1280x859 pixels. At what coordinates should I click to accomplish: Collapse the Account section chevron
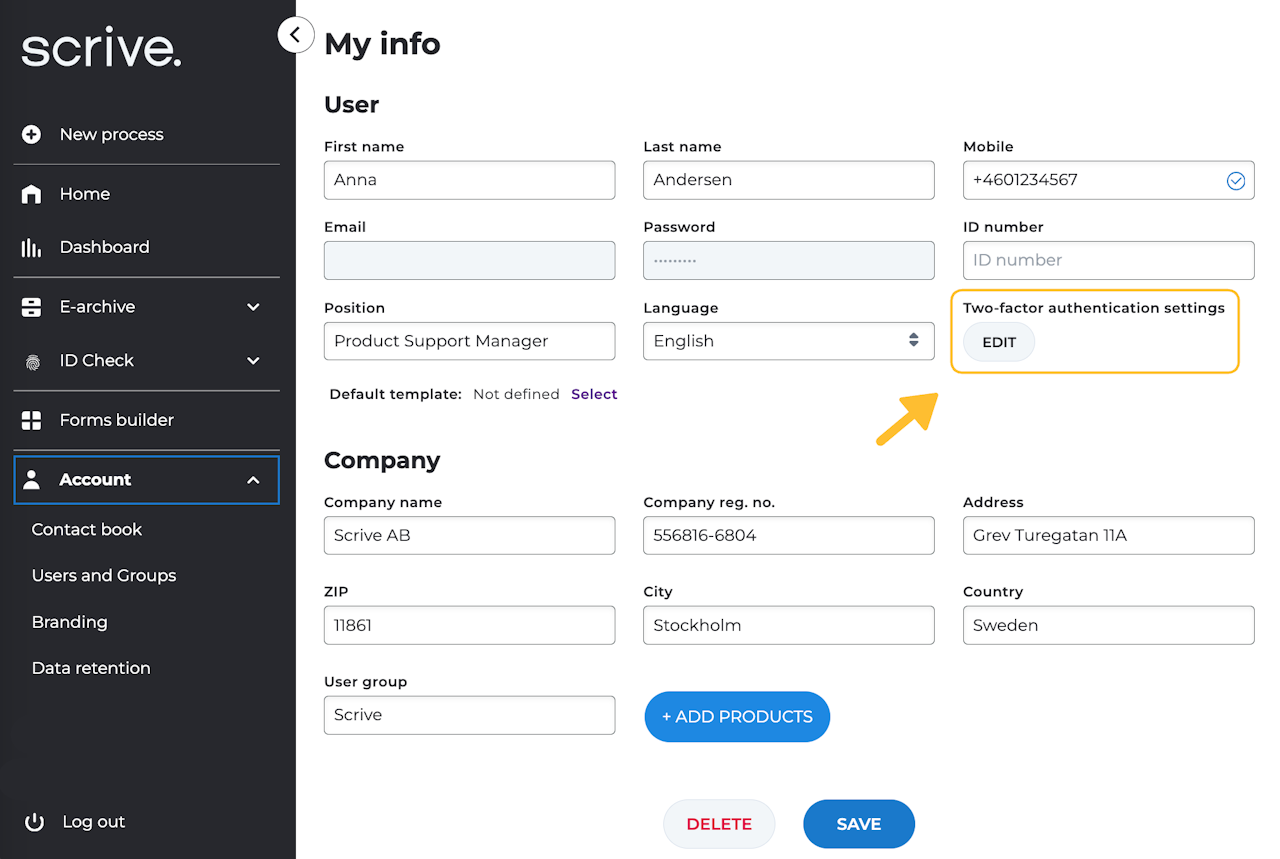tap(253, 480)
